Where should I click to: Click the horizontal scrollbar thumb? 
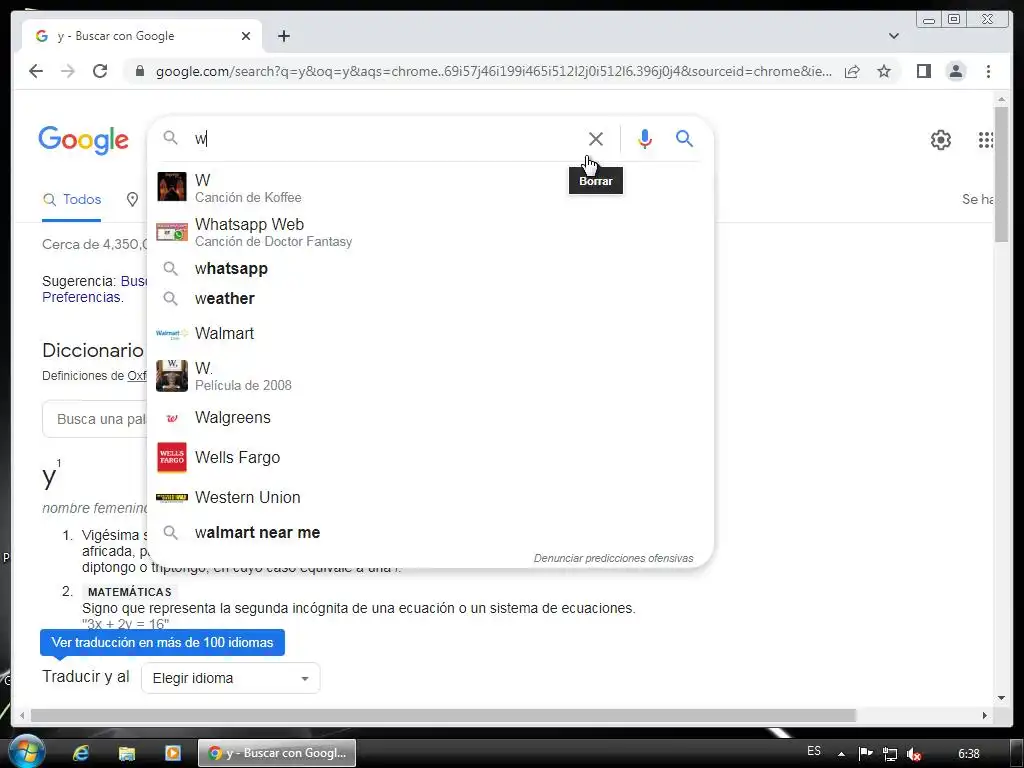[443, 716]
